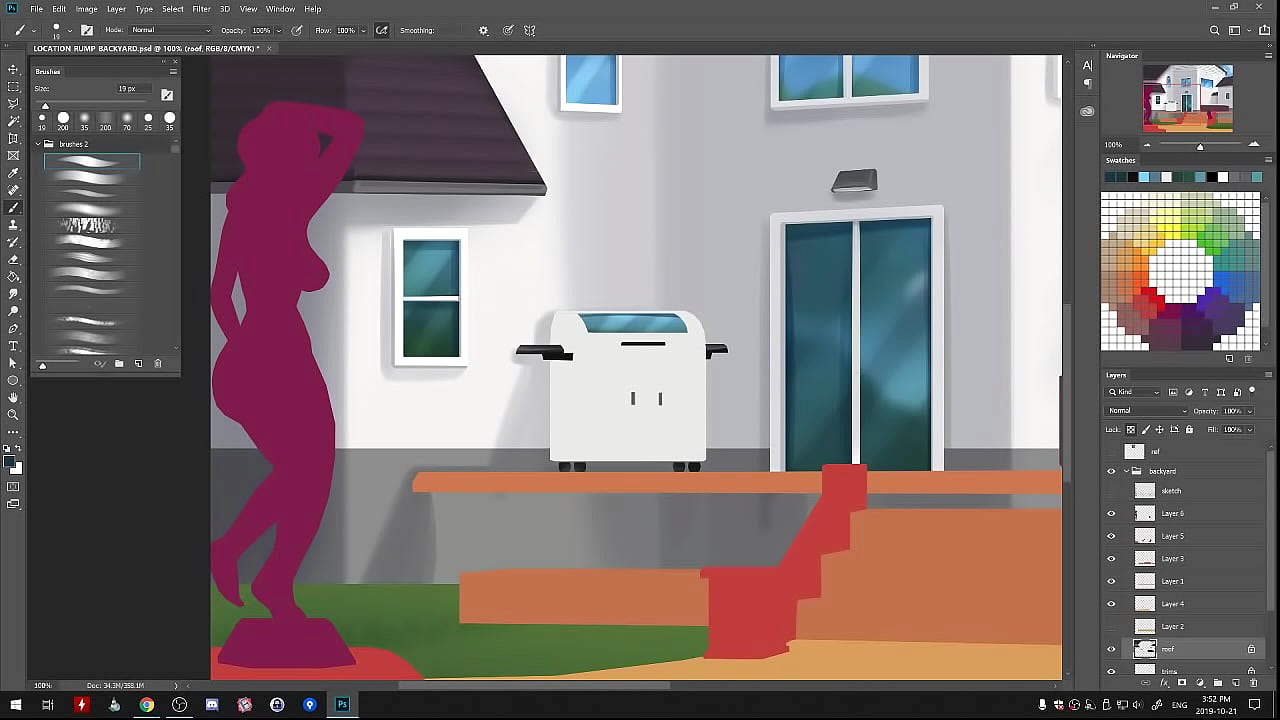Open the layer blend mode dropdown
The width and height of the screenshot is (1280, 720).
pyautogui.click(x=1146, y=411)
